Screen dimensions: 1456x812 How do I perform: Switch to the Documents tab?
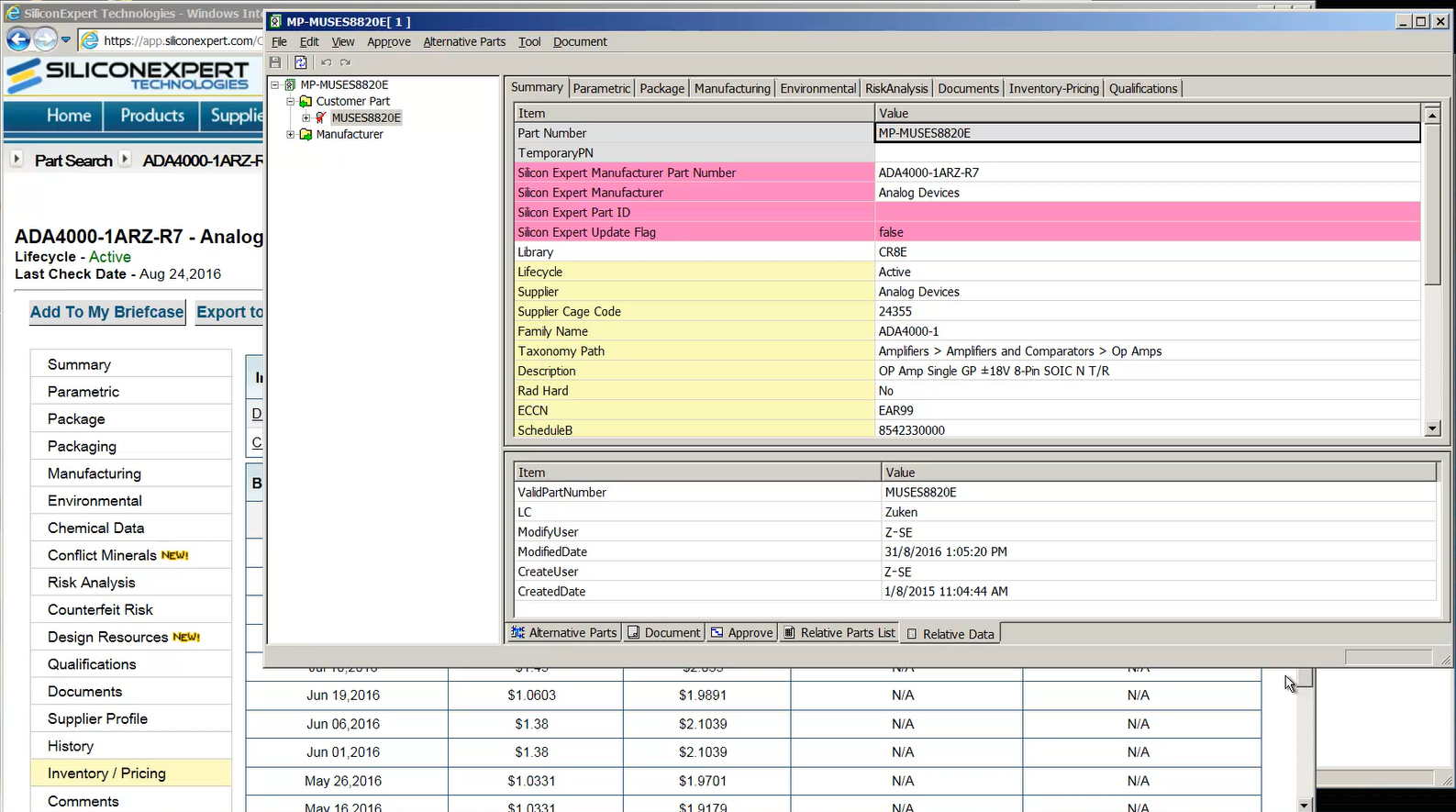click(968, 88)
